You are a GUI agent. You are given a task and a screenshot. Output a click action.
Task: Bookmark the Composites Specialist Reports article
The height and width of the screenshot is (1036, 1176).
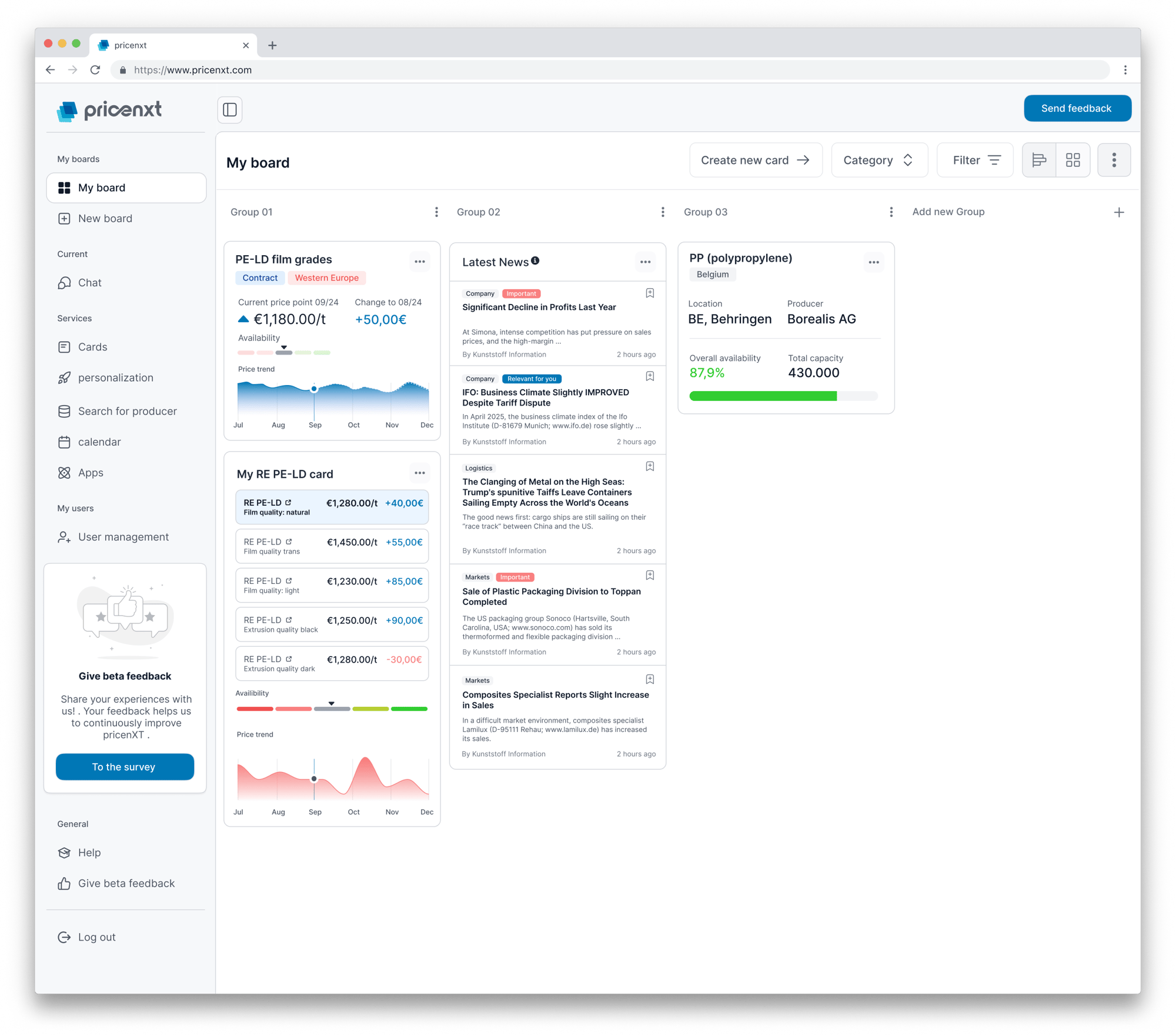tap(650, 679)
